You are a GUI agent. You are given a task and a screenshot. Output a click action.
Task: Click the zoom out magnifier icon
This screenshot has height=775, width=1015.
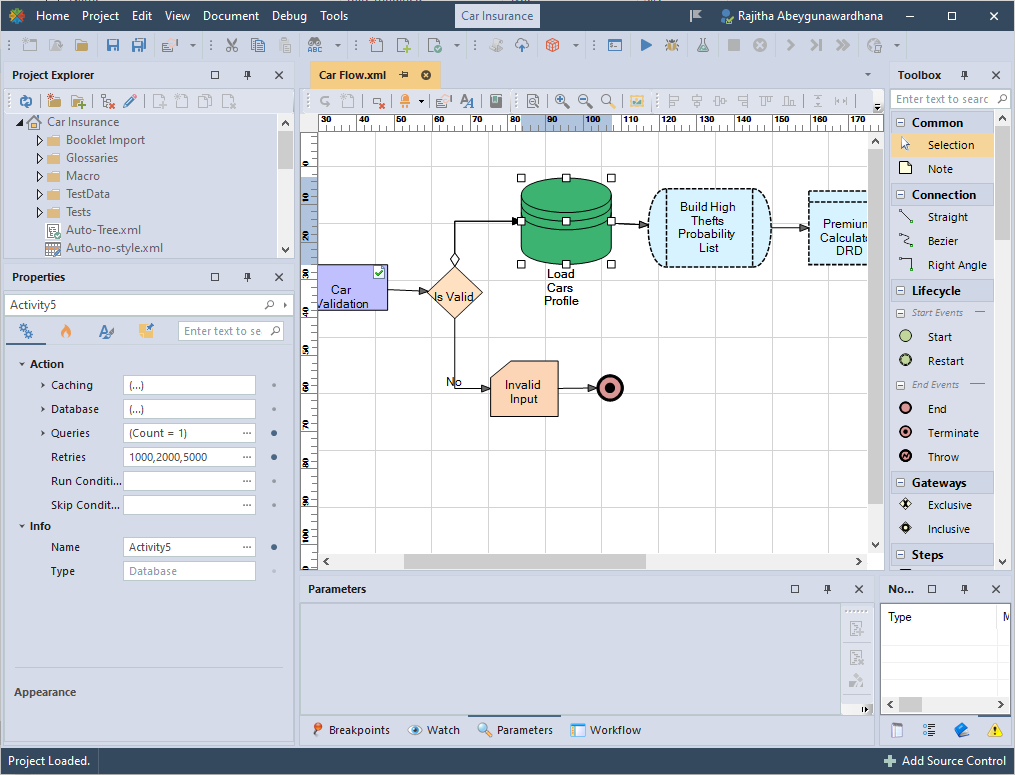pyautogui.click(x=585, y=101)
